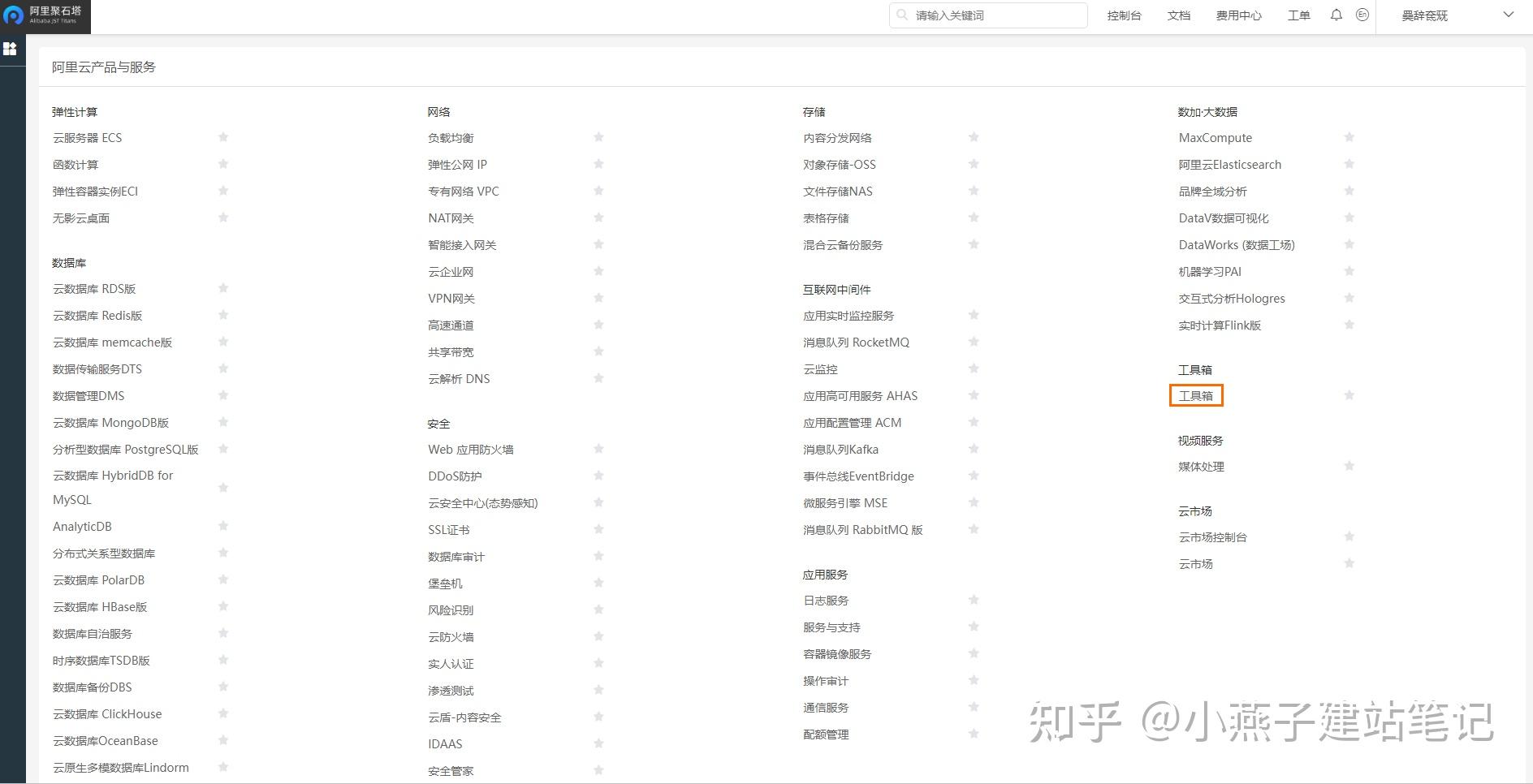Click the Alibaba JST Titans logo
Screen dimensions: 1533x784
click(45, 15)
